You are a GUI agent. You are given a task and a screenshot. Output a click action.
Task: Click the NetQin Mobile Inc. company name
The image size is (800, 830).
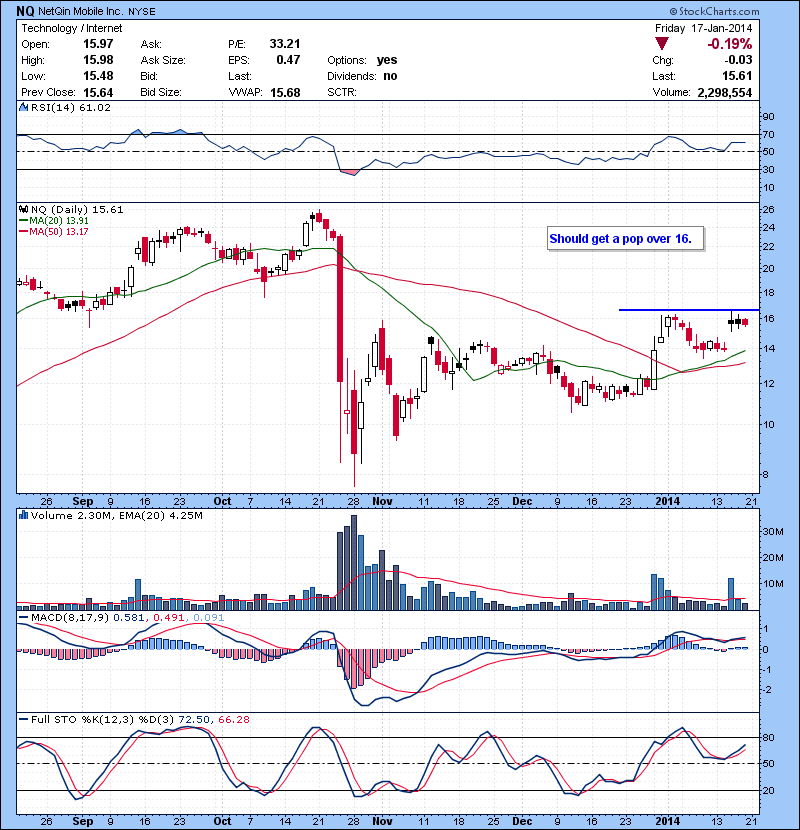pos(81,12)
